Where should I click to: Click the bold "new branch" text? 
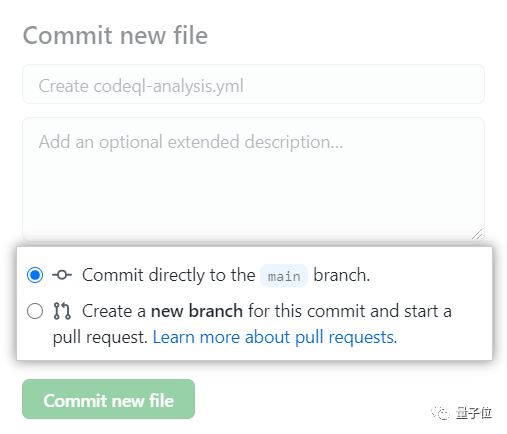[197, 311]
